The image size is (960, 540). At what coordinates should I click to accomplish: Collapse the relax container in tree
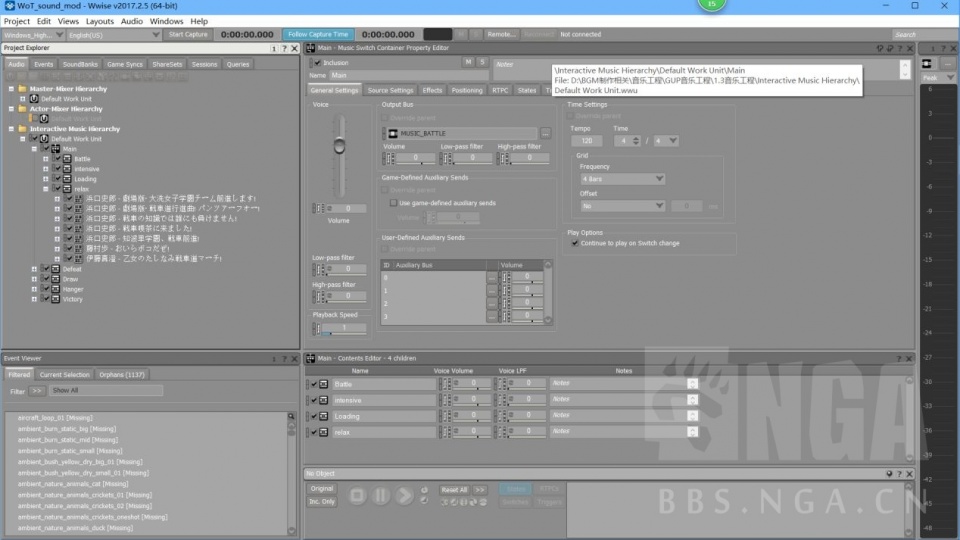pyautogui.click(x=45, y=189)
